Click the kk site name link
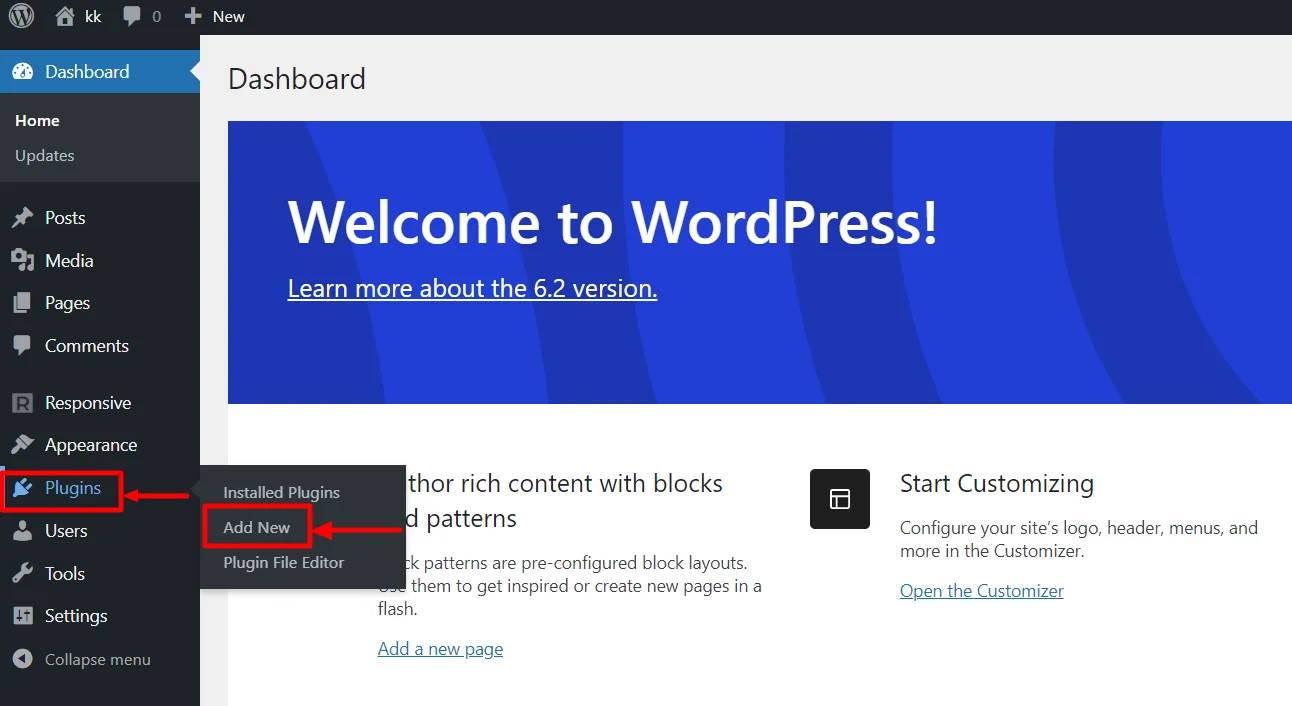 click(93, 17)
